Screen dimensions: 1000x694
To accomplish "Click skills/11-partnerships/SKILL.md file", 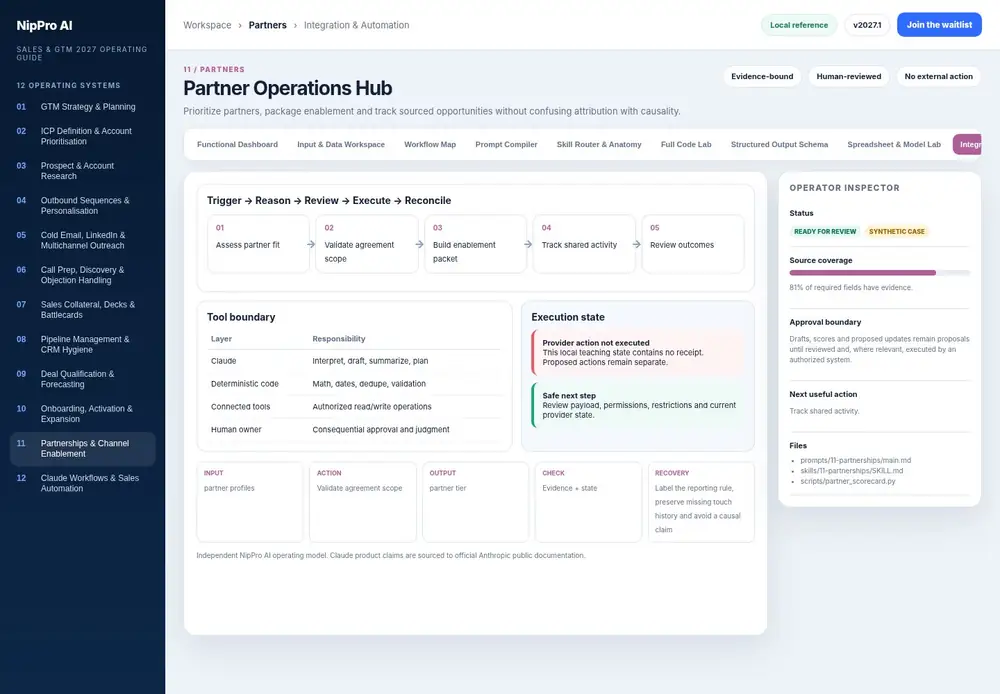I will pos(851,471).
